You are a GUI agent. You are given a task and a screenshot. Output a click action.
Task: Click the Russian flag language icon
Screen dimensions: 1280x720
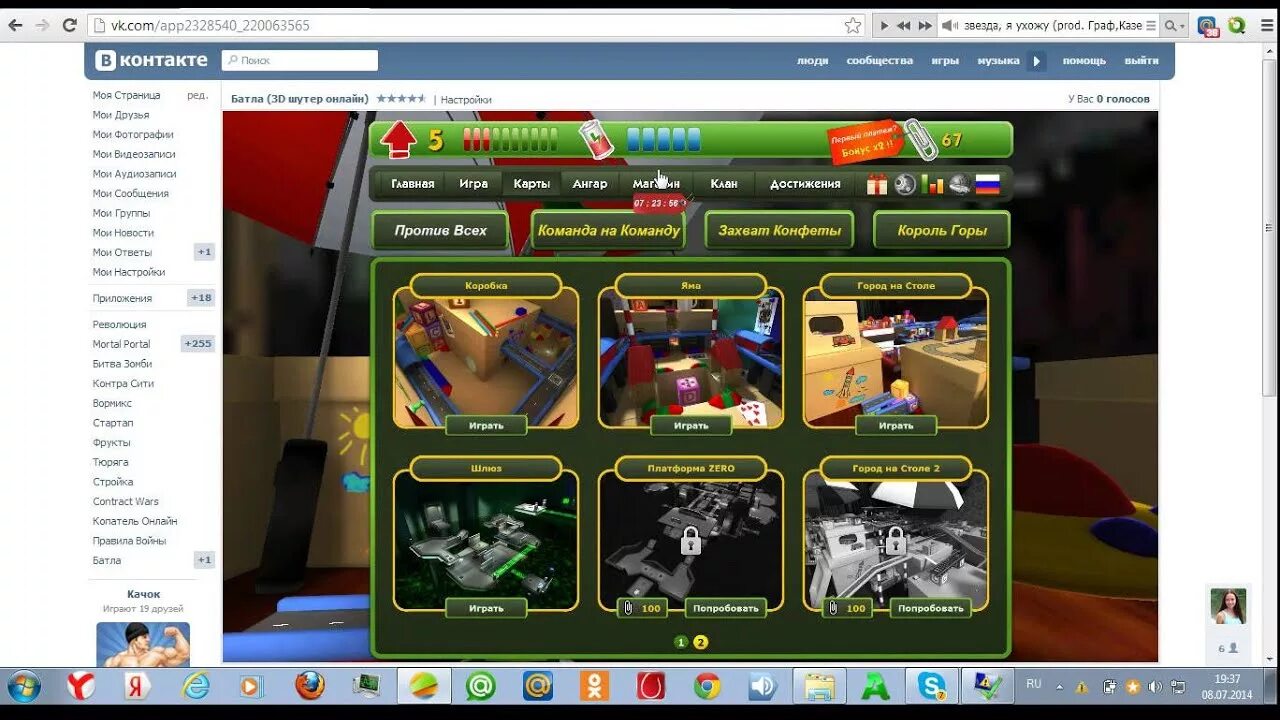[988, 184]
